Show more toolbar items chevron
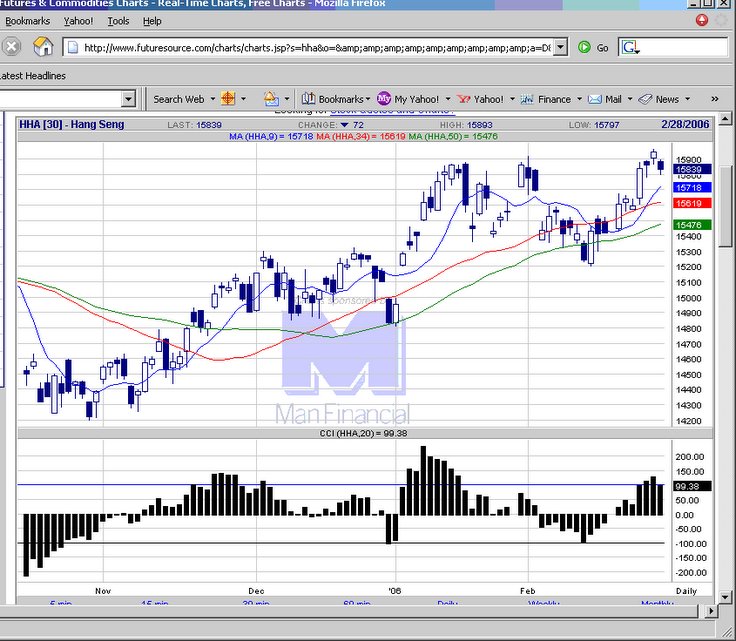Image resolution: width=736 pixels, height=641 pixels. pyautogui.click(x=714, y=99)
